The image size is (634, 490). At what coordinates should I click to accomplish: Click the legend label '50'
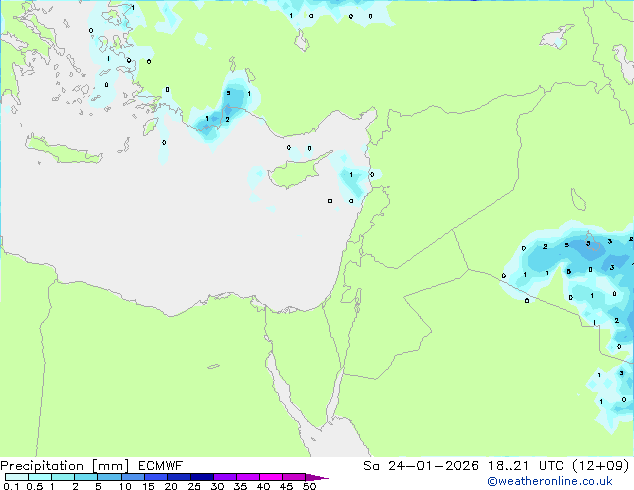coord(309,486)
